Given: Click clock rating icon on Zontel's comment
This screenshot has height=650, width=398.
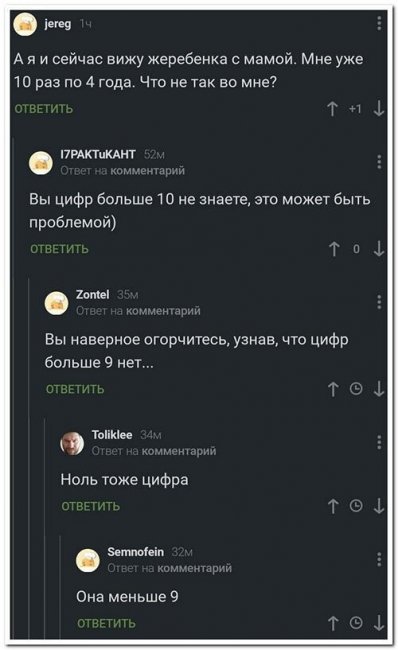Looking at the screenshot, I should pos(356,389).
